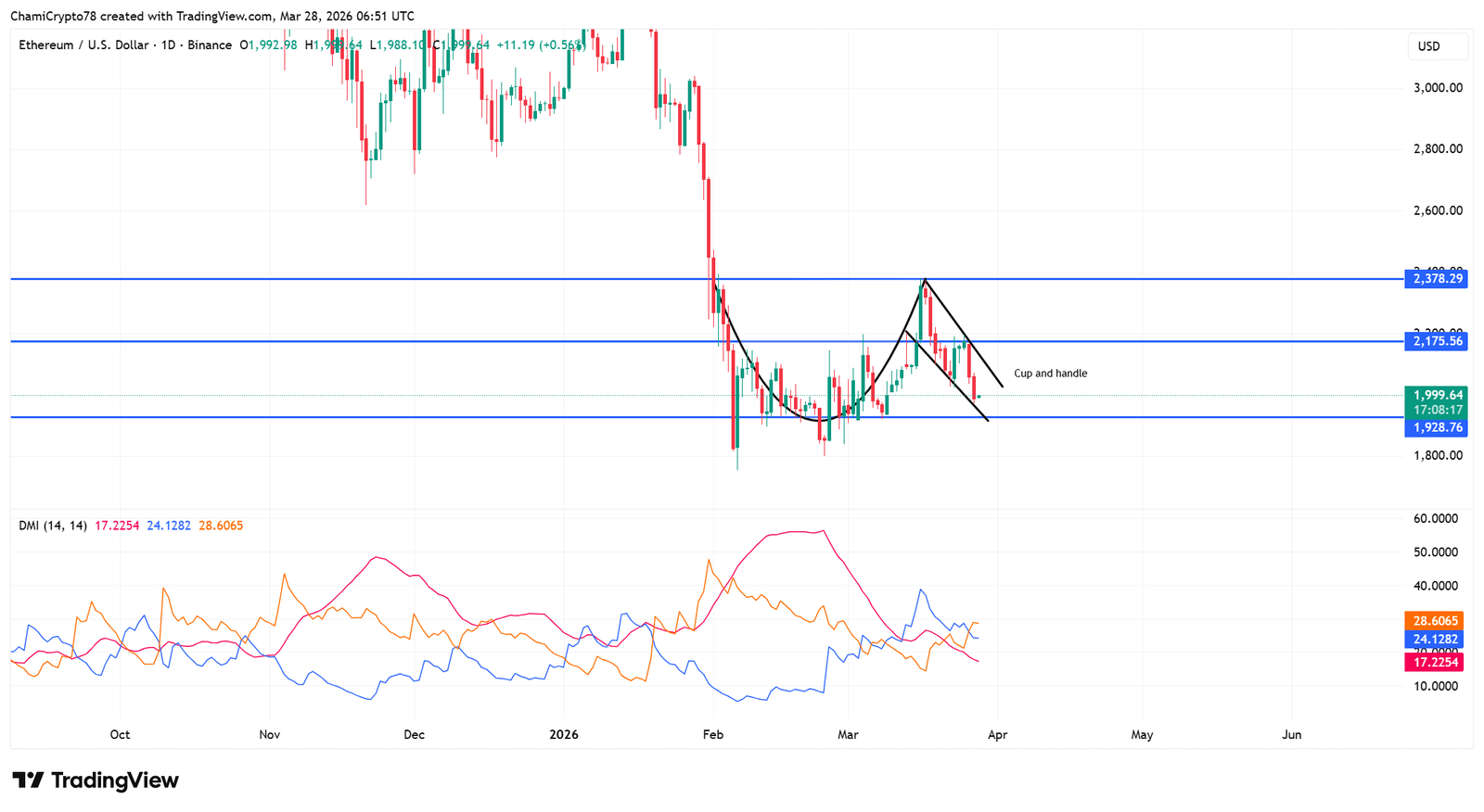Screen dimensions: 1484x812
Task: Click the green 1,999.64 current price label
Action: coord(1436,395)
